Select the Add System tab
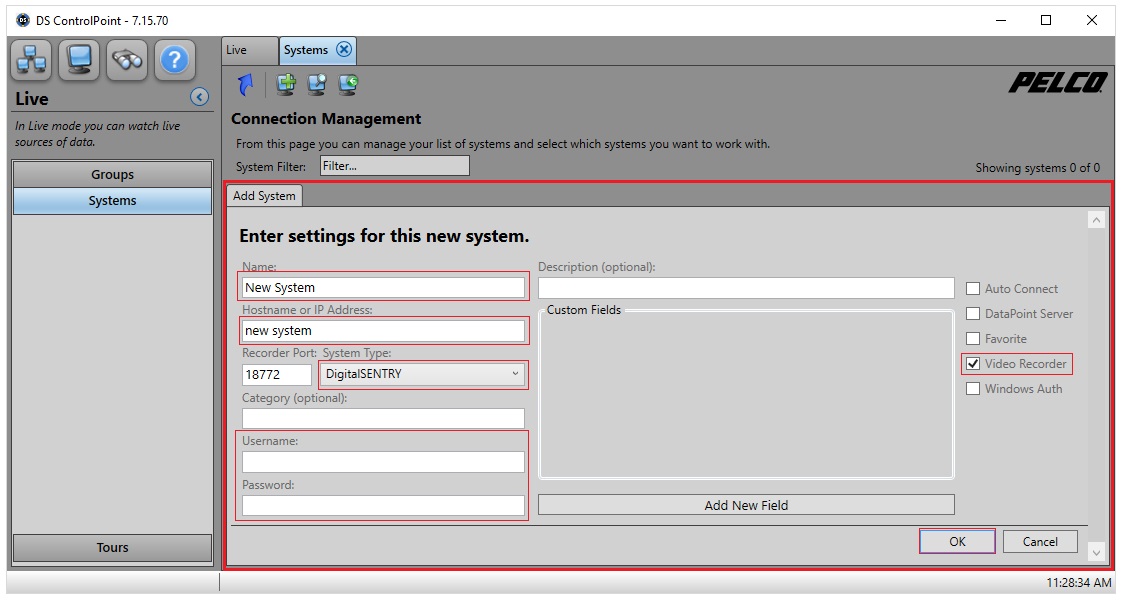Screen dimensions: 1121x602 pyautogui.click(x=264, y=195)
